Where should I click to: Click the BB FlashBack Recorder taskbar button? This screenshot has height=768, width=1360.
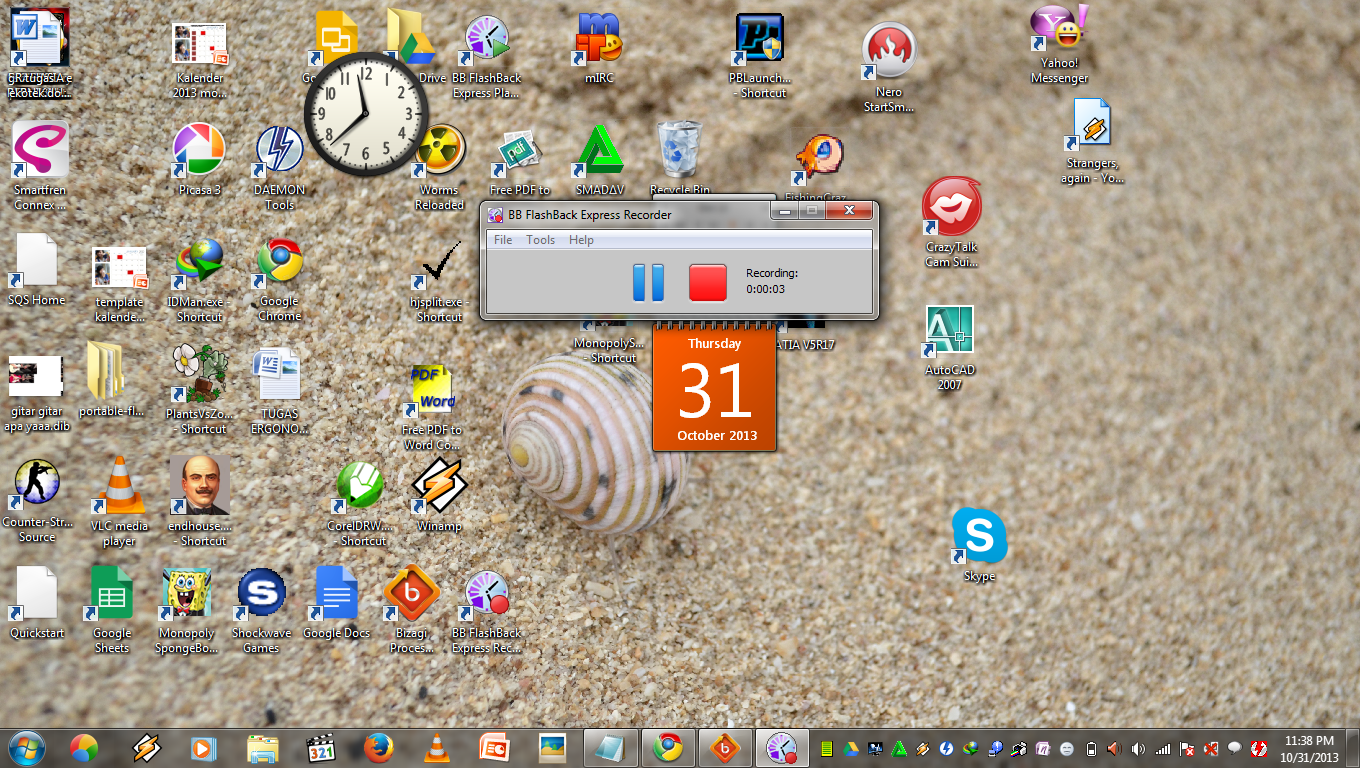pos(782,747)
